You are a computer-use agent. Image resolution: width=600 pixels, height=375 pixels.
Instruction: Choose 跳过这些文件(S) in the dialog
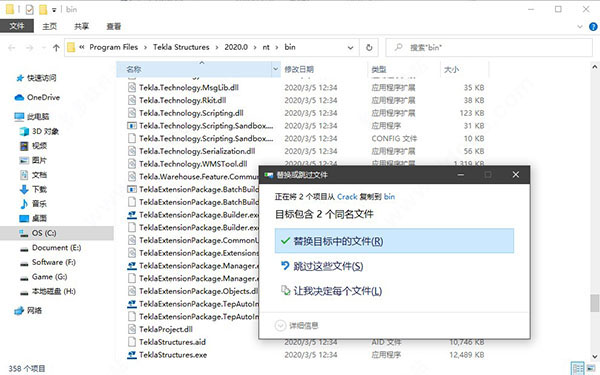[322, 266]
